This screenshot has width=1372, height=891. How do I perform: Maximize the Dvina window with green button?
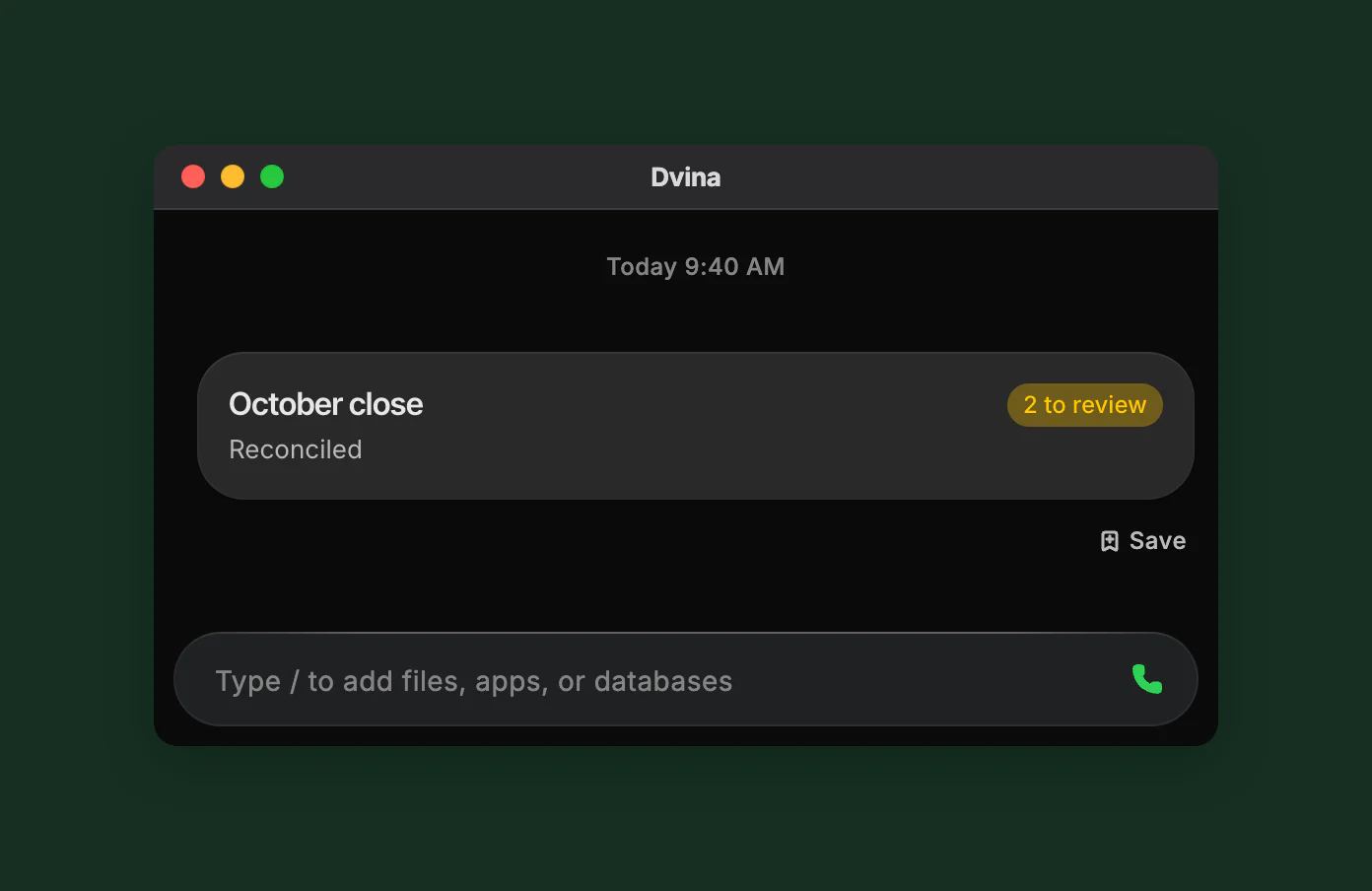coord(272,176)
